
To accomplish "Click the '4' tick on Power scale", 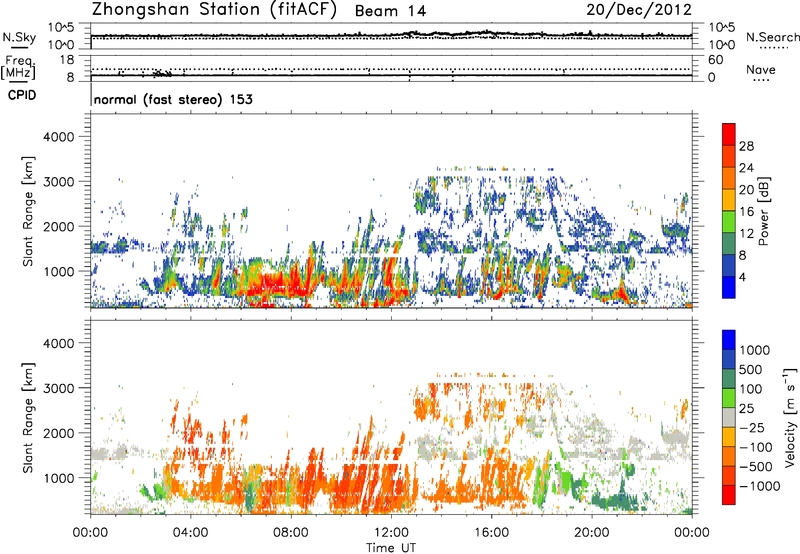I will click(742, 278).
